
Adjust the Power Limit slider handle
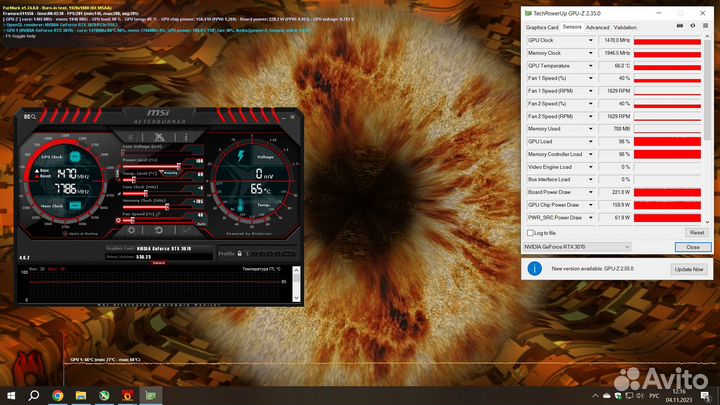(x=179, y=167)
